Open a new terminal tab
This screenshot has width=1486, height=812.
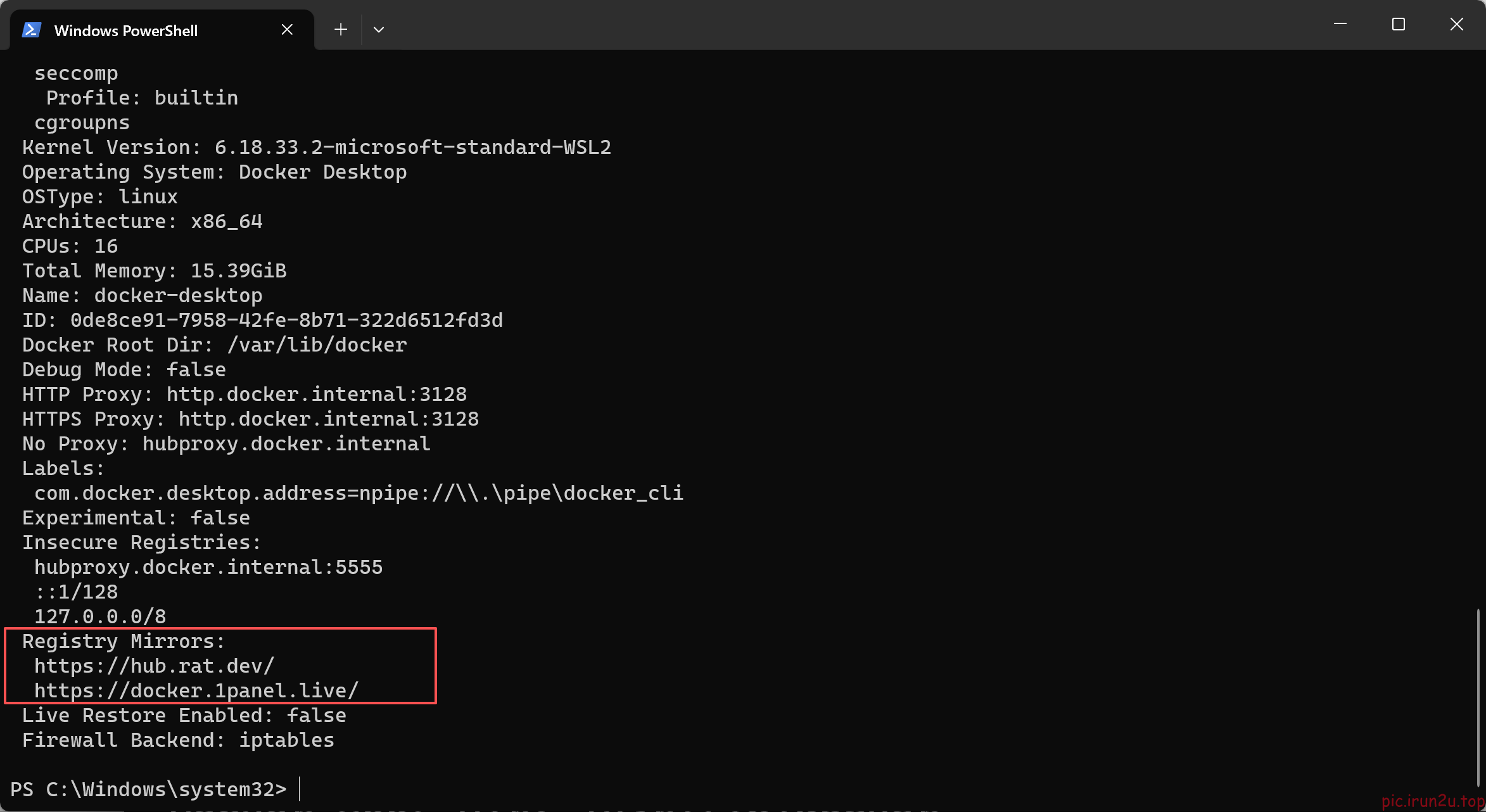[x=341, y=29]
